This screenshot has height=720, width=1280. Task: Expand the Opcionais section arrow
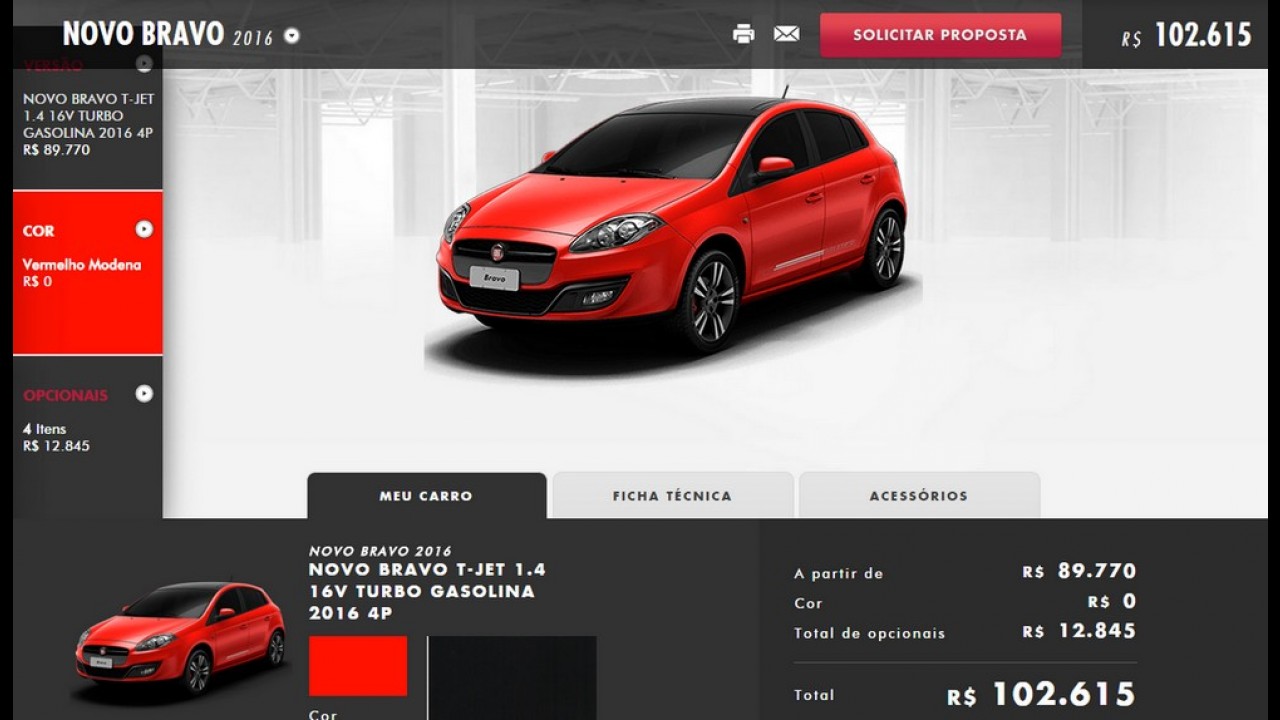(144, 394)
